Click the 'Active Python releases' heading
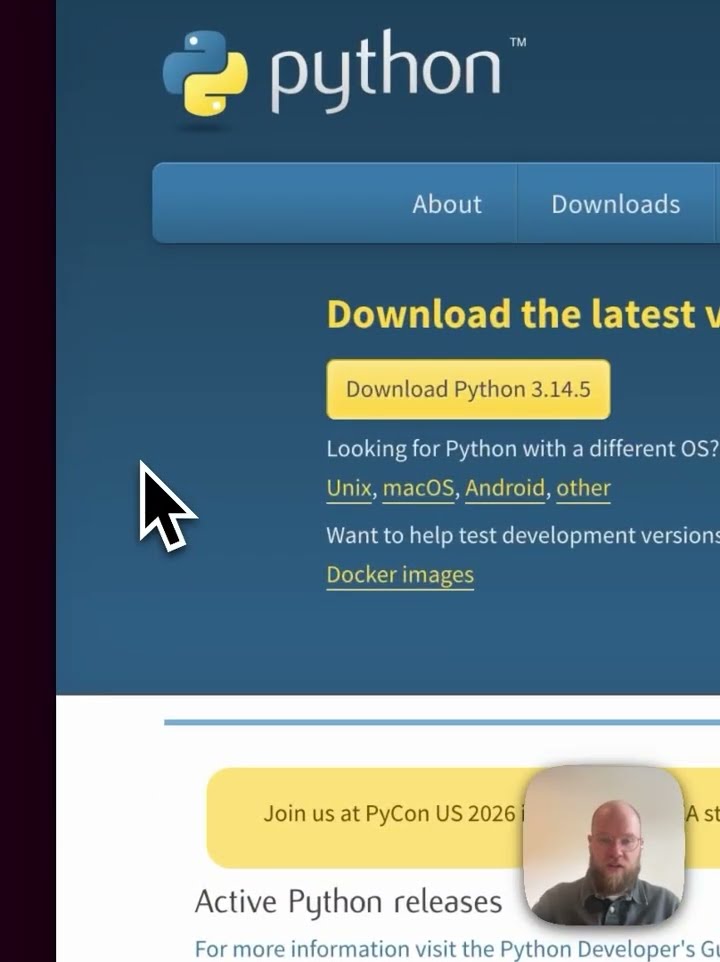Screen dimensions: 720x962 [348, 902]
